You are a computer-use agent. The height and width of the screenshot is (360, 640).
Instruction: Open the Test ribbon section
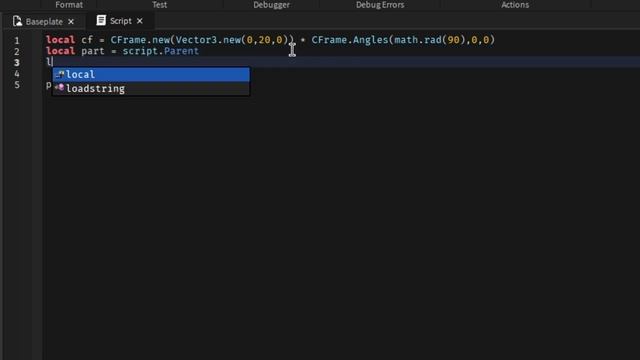point(159,5)
